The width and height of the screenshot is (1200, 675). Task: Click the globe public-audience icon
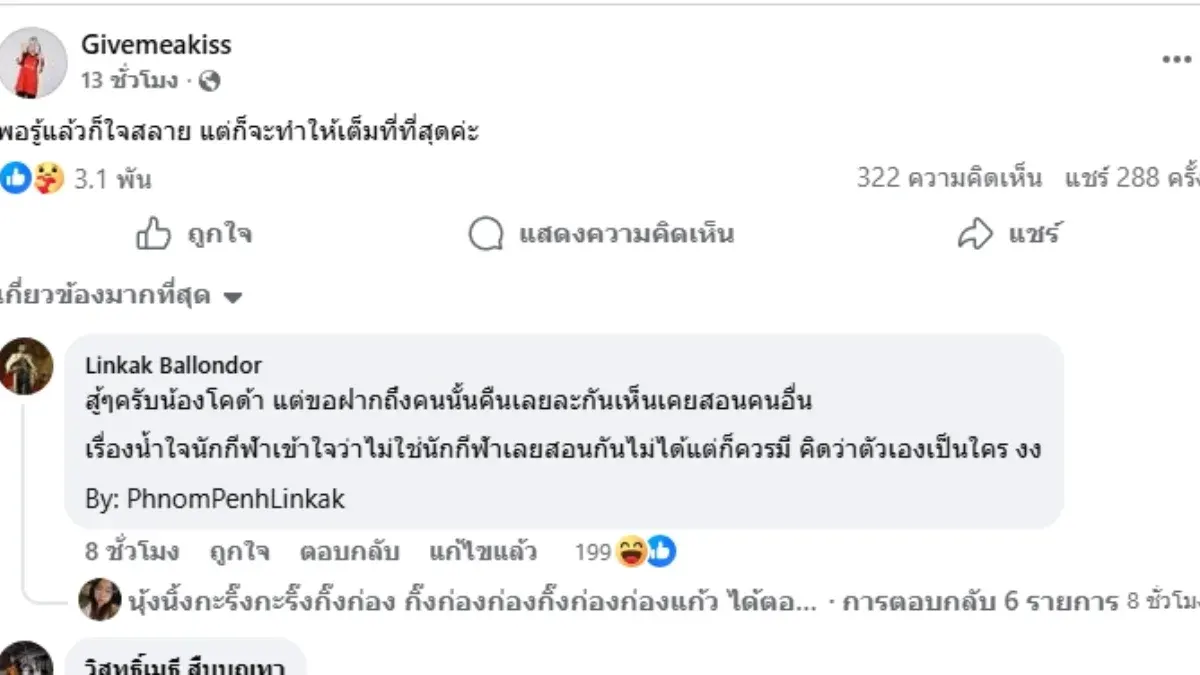click(209, 81)
